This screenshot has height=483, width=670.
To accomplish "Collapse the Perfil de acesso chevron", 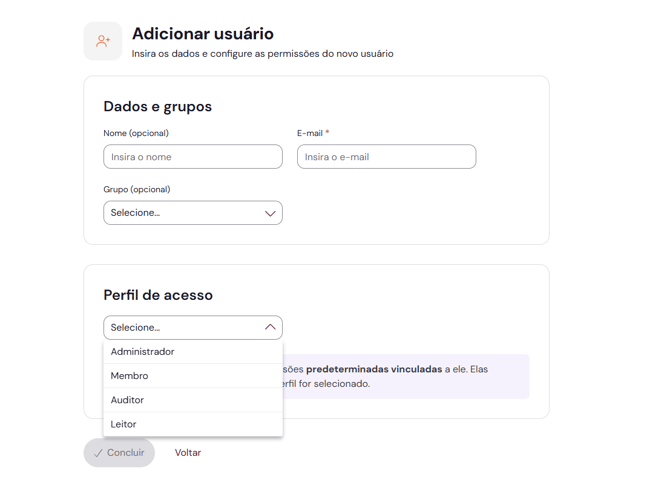I will pyautogui.click(x=270, y=327).
